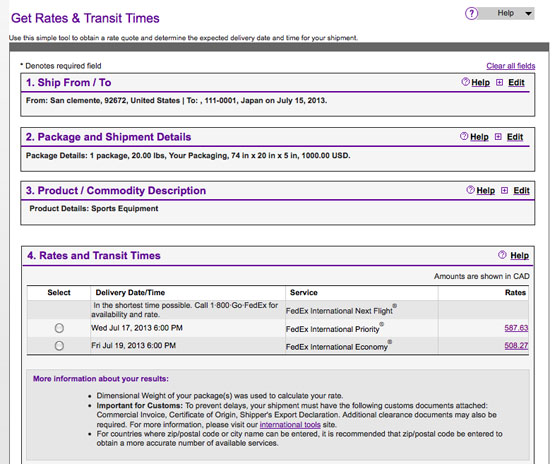Open Help link in Ship From / To
The width and height of the screenshot is (555, 464).
[481, 82]
